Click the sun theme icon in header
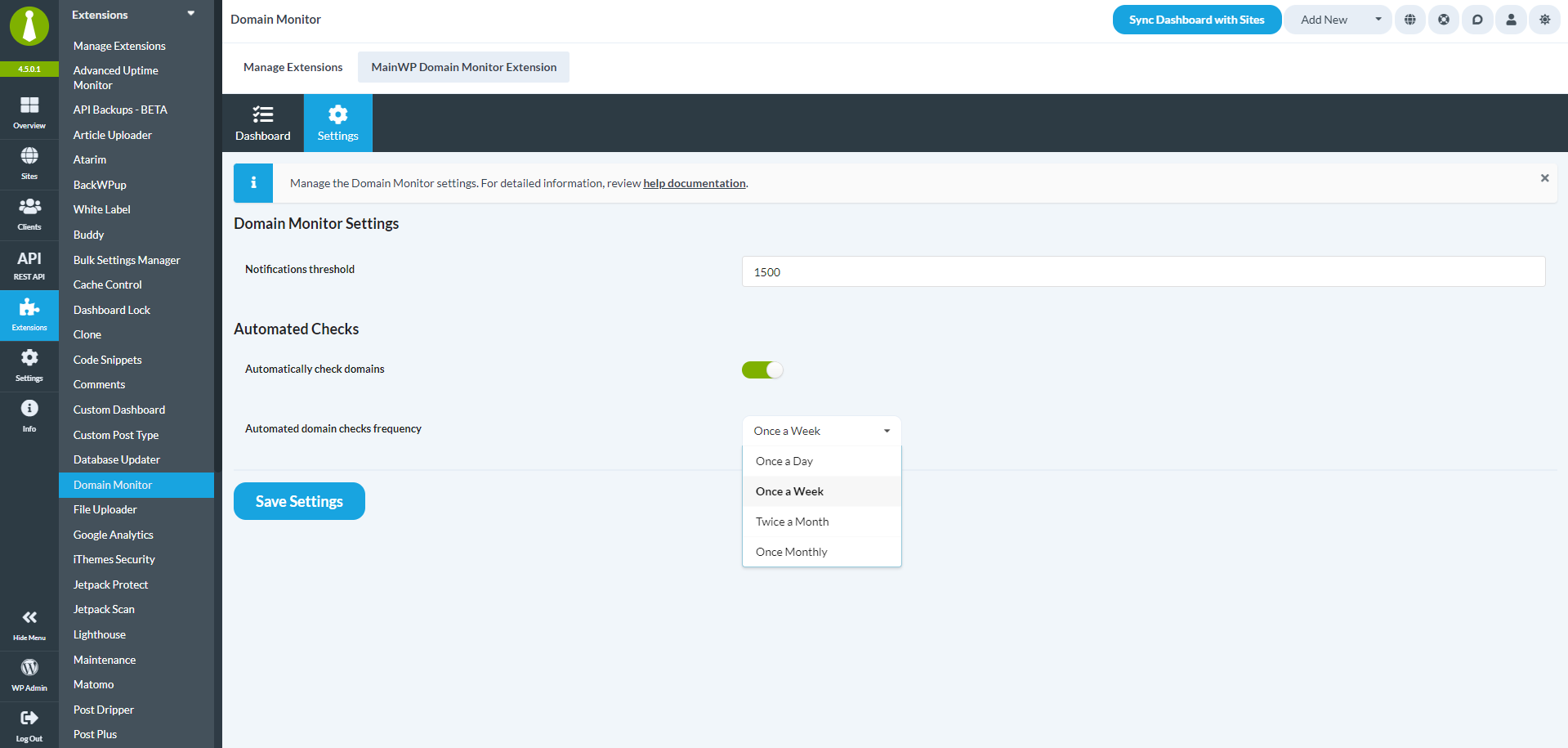The height and width of the screenshot is (748, 1568). (1544, 20)
